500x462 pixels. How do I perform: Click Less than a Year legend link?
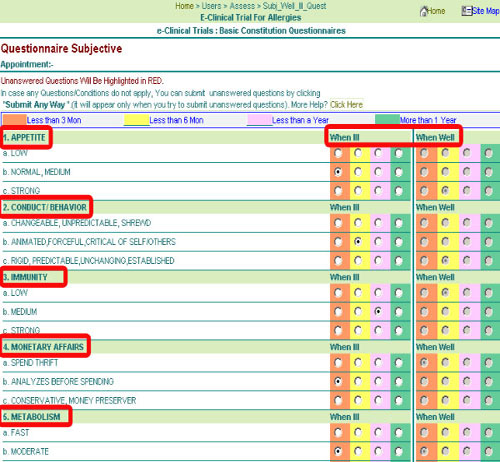coord(300,120)
